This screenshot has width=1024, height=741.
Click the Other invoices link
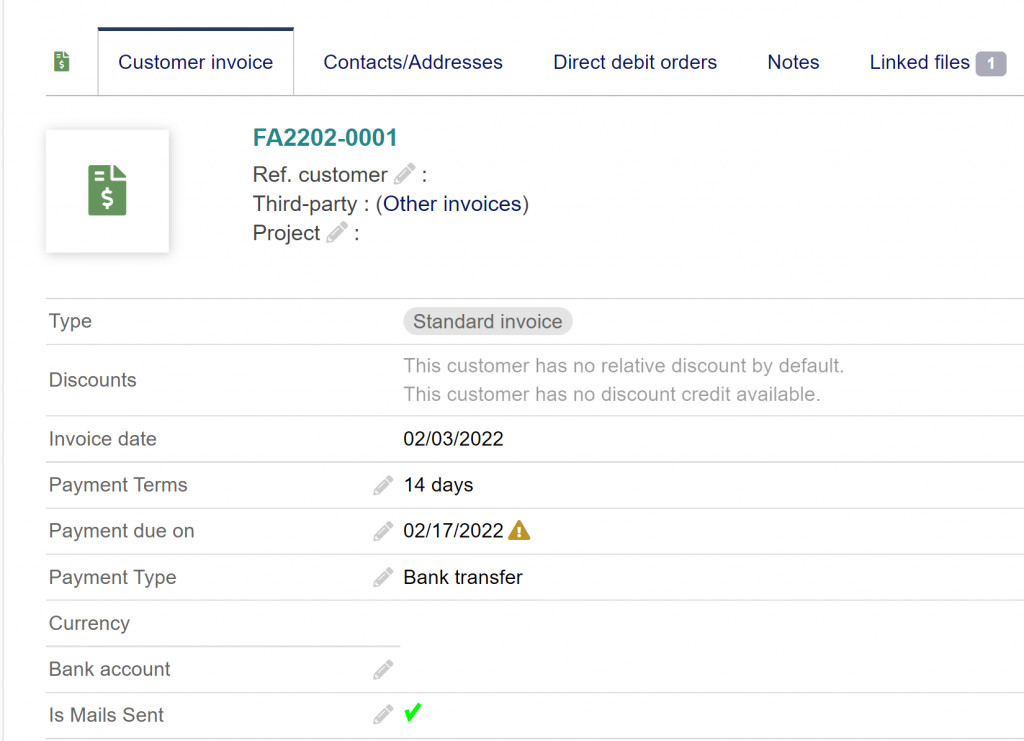point(452,204)
